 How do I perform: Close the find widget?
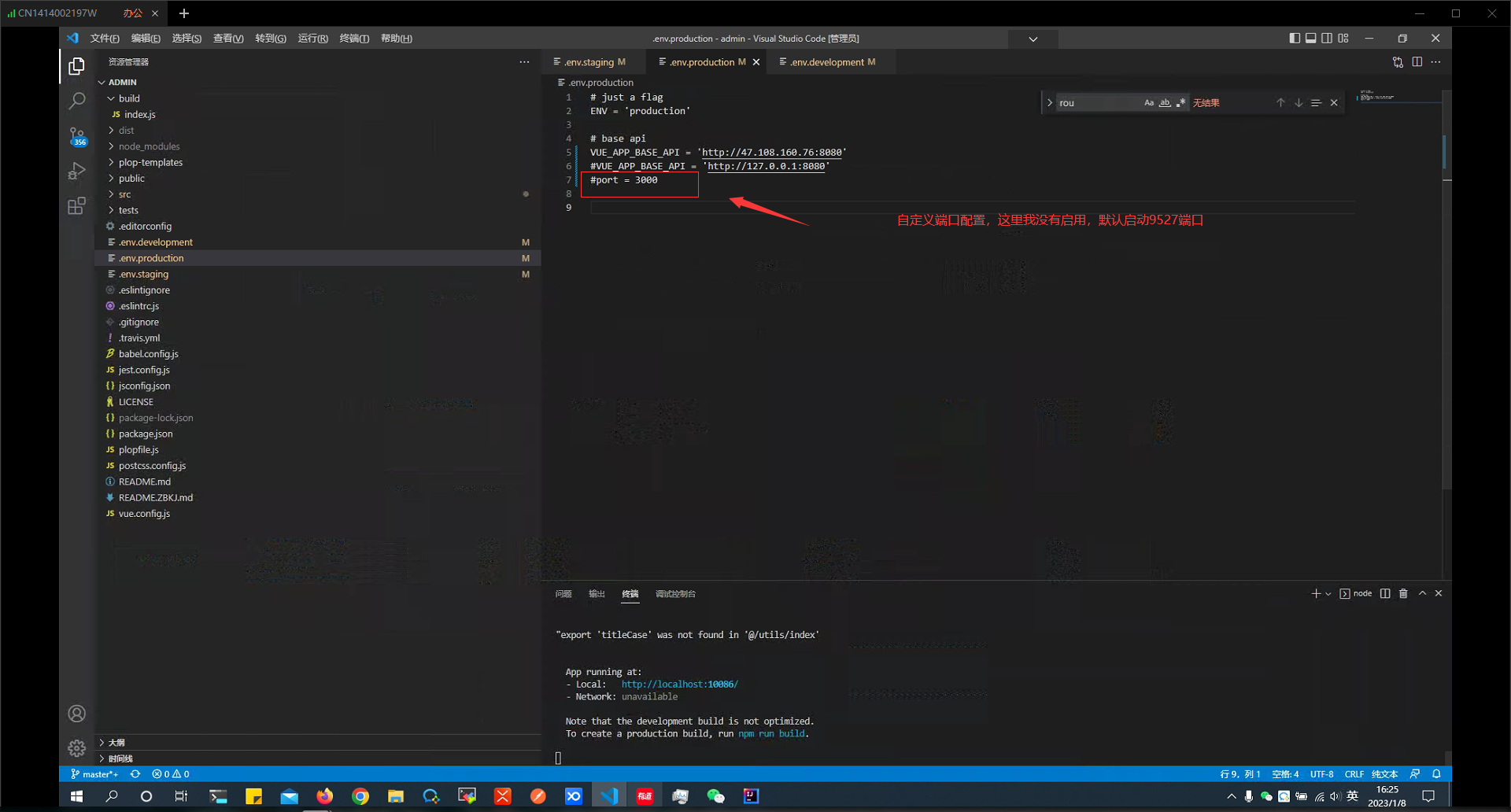click(1334, 103)
